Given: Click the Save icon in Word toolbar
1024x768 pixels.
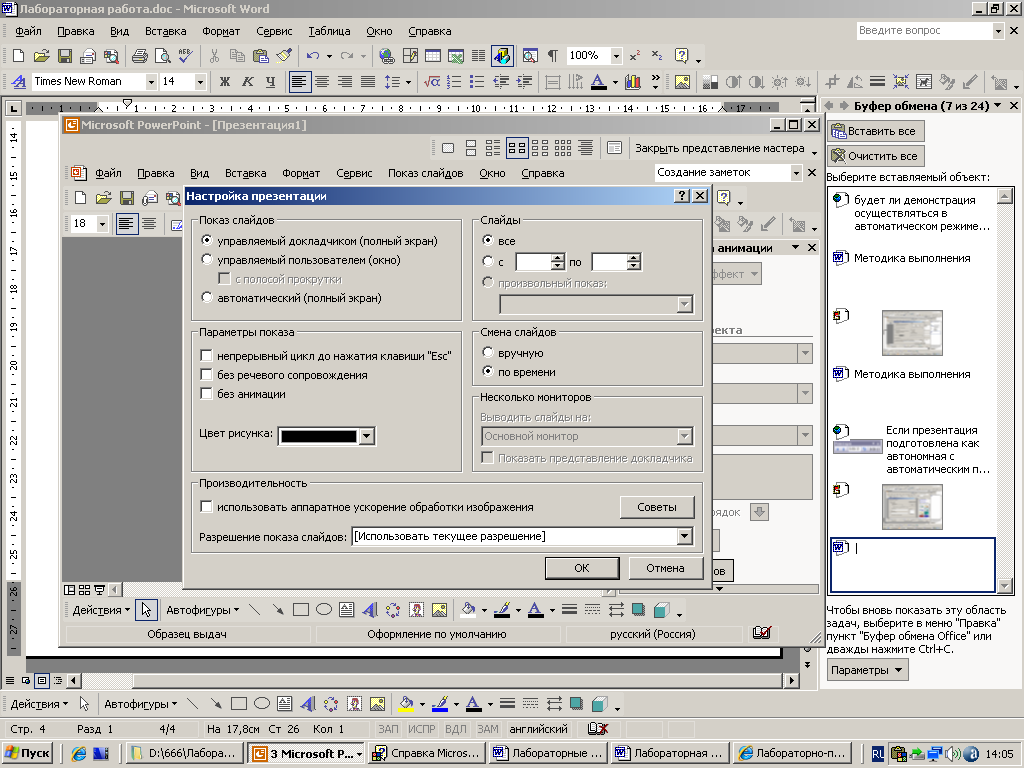Looking at the screenshot, I should point(65,56).
